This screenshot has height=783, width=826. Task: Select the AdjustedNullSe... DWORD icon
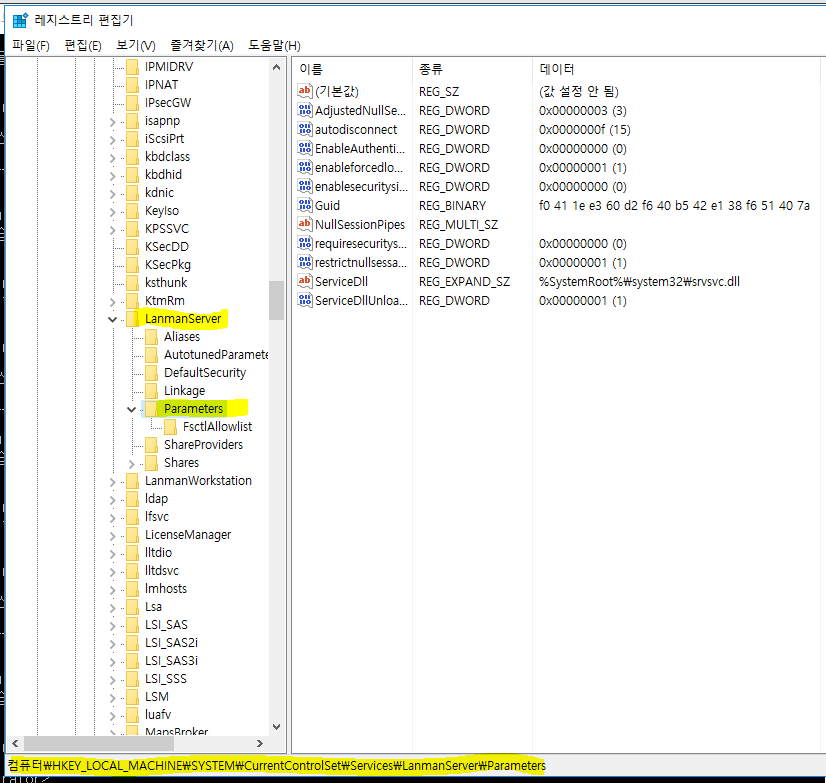coord(304,110)
